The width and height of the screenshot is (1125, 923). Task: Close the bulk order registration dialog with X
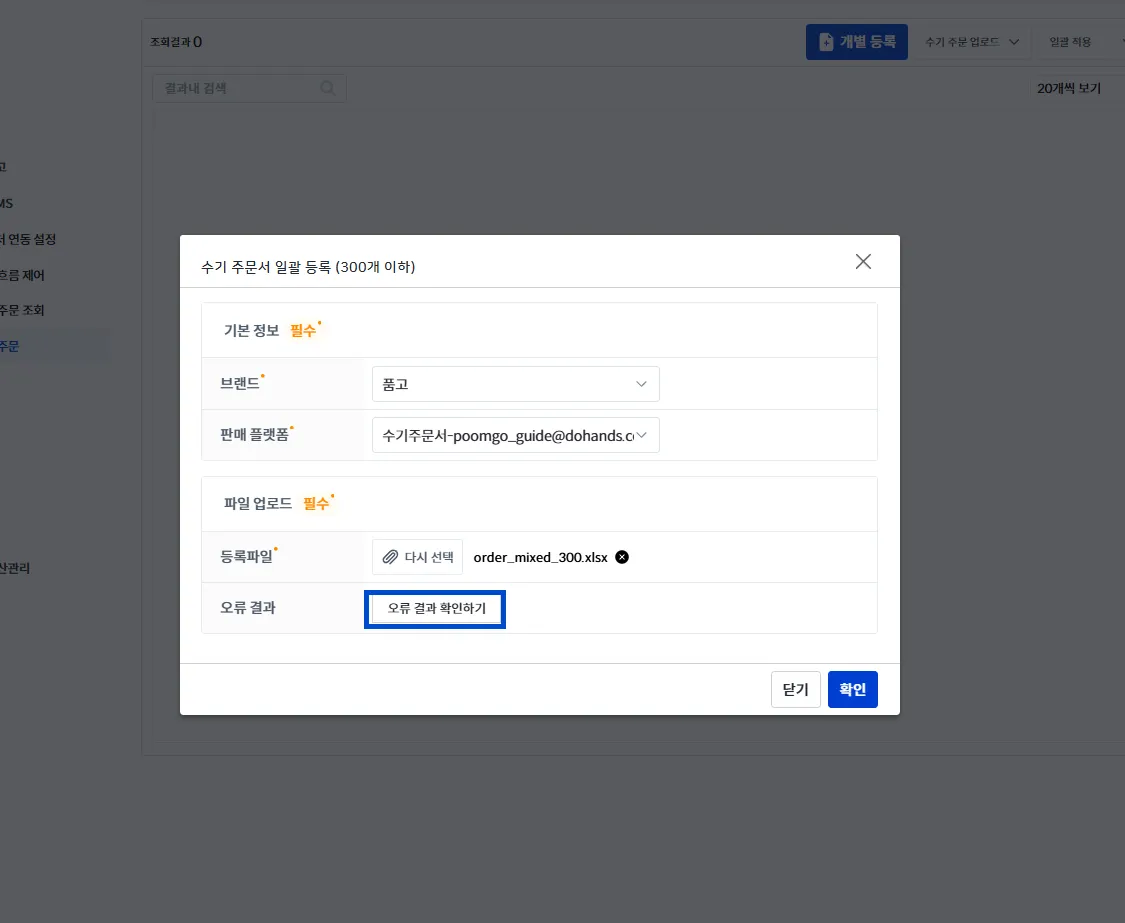(863, 261)
